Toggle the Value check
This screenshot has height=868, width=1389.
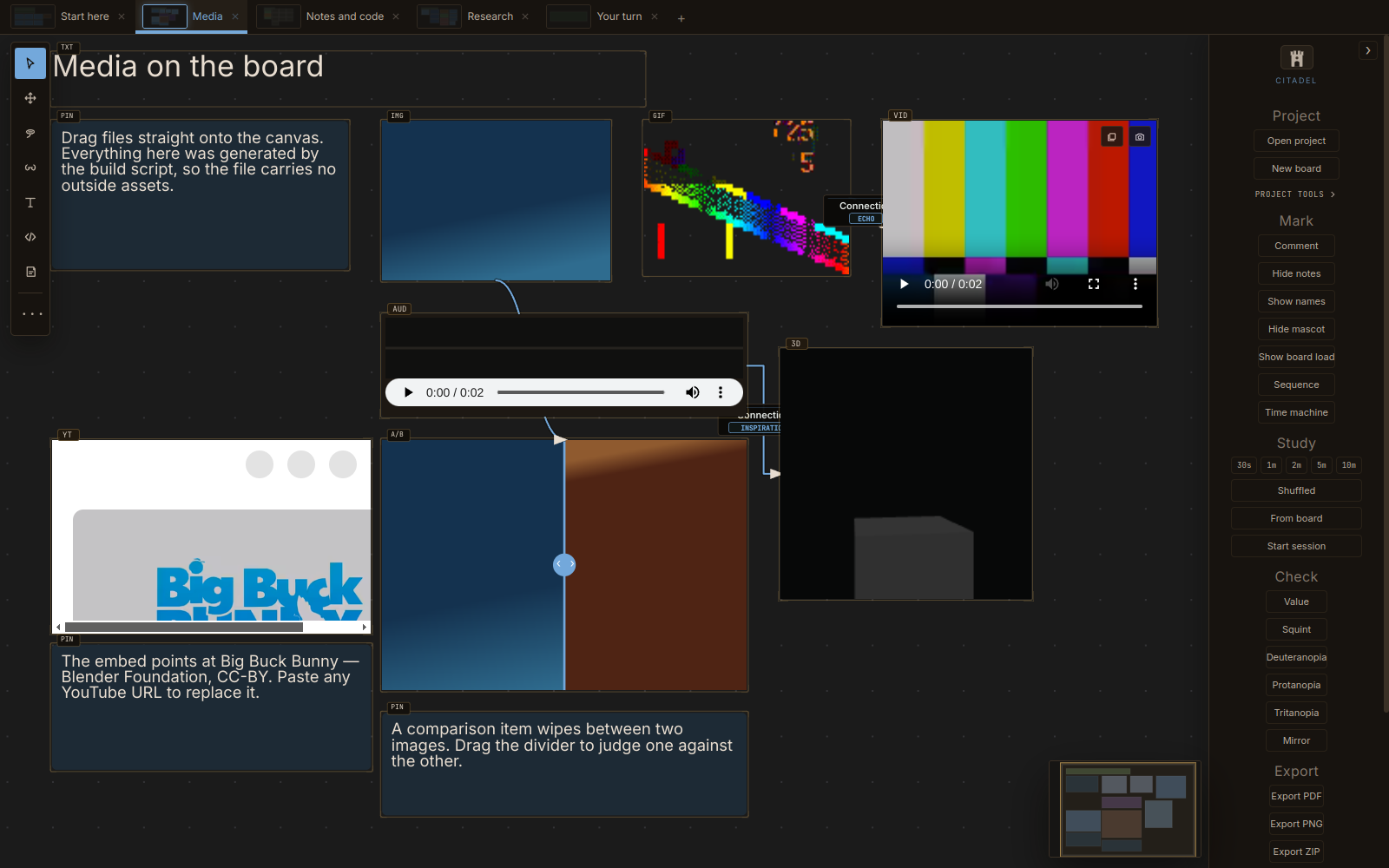1296,602
